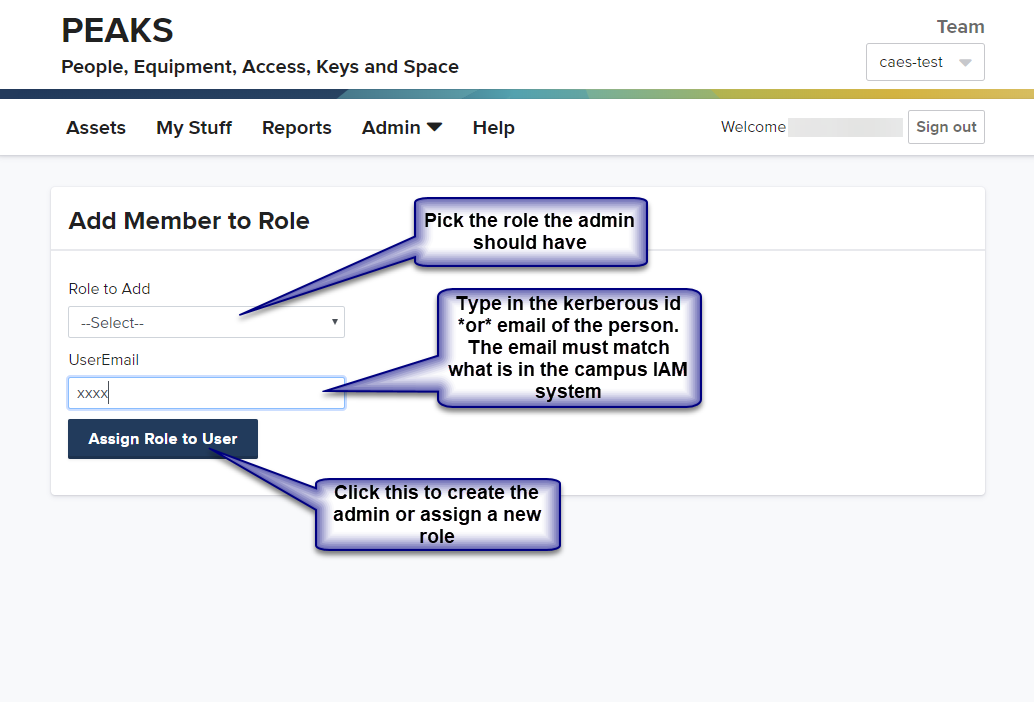This screenshot has width=1034, height=702.
Task: Open the My Stuff section
Action: coord(193,127)
